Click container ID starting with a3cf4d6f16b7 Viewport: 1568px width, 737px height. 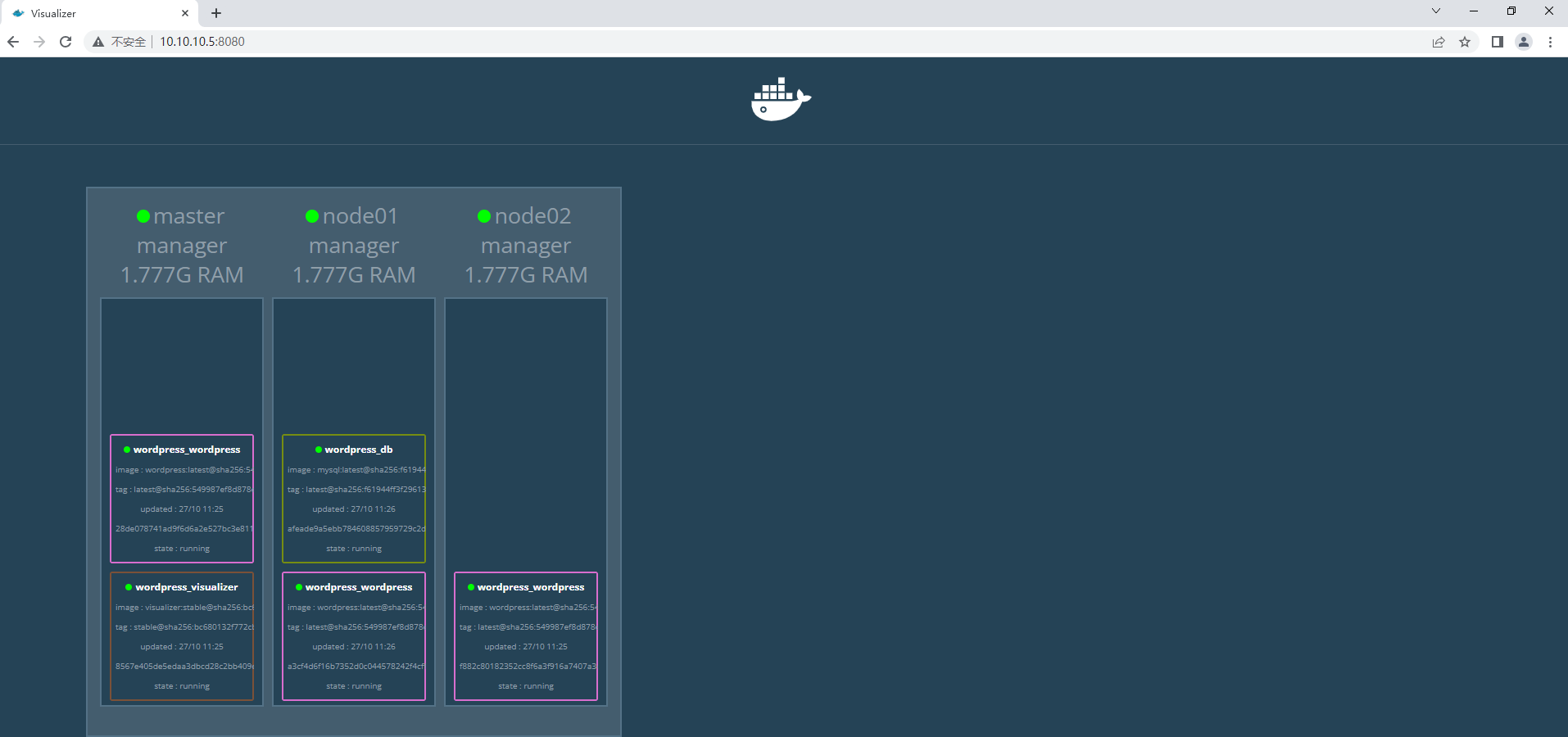click(x=356, y=667)
